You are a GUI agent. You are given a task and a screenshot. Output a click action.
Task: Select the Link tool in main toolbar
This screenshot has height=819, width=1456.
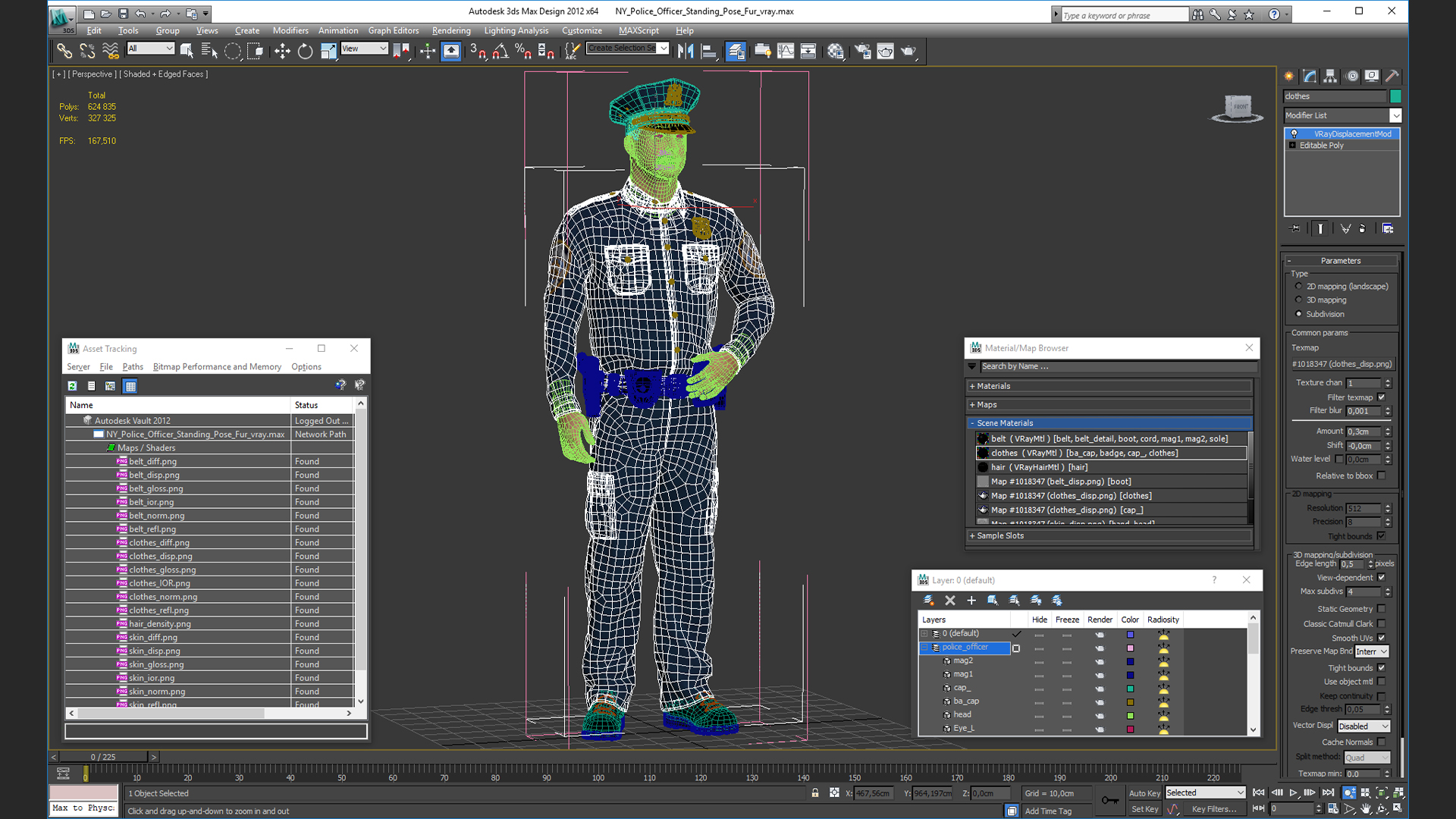[x=64, y=51]
